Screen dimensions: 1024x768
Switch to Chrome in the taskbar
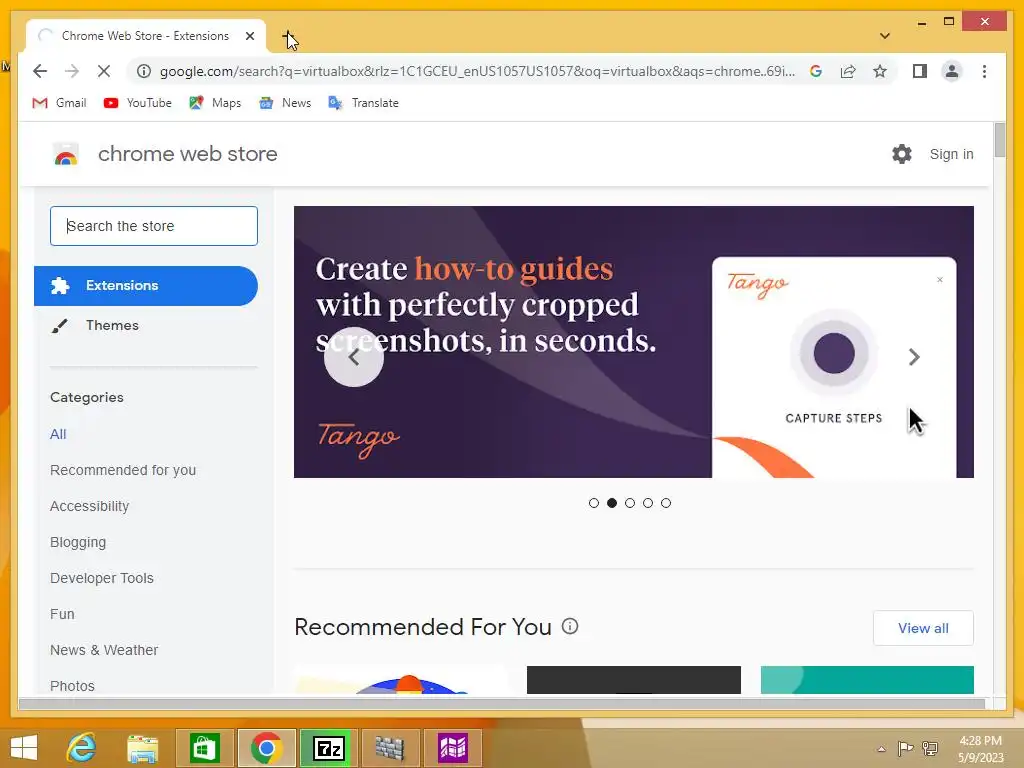click(266, 748)
